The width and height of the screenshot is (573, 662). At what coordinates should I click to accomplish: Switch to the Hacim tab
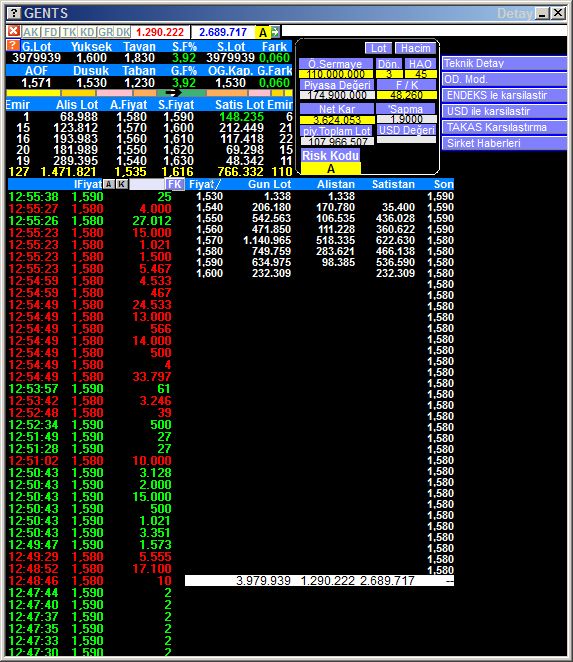pyautogui.click(x=415, y=48)
